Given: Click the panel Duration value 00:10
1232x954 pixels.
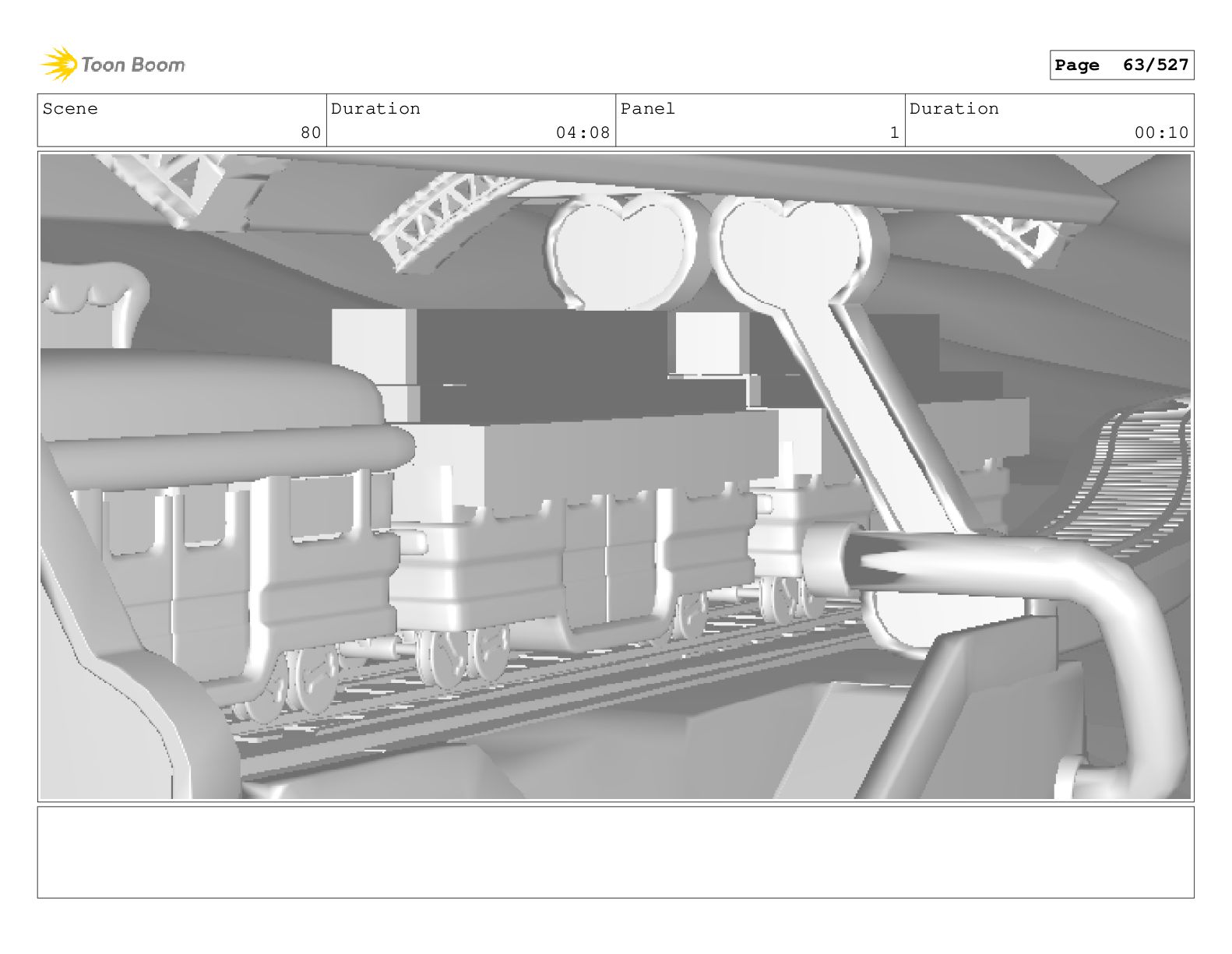Looking at the screenshot, I should [x=1161, y=133].
